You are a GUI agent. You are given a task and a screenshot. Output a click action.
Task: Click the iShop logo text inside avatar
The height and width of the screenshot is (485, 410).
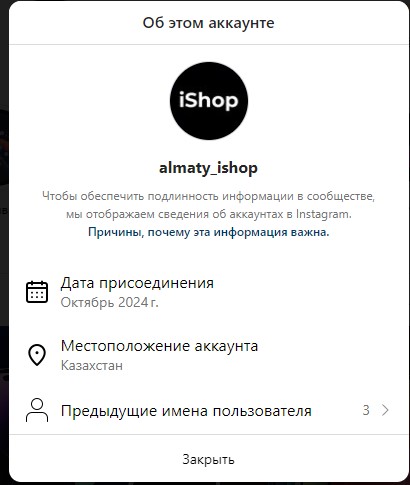coord(209,100)
